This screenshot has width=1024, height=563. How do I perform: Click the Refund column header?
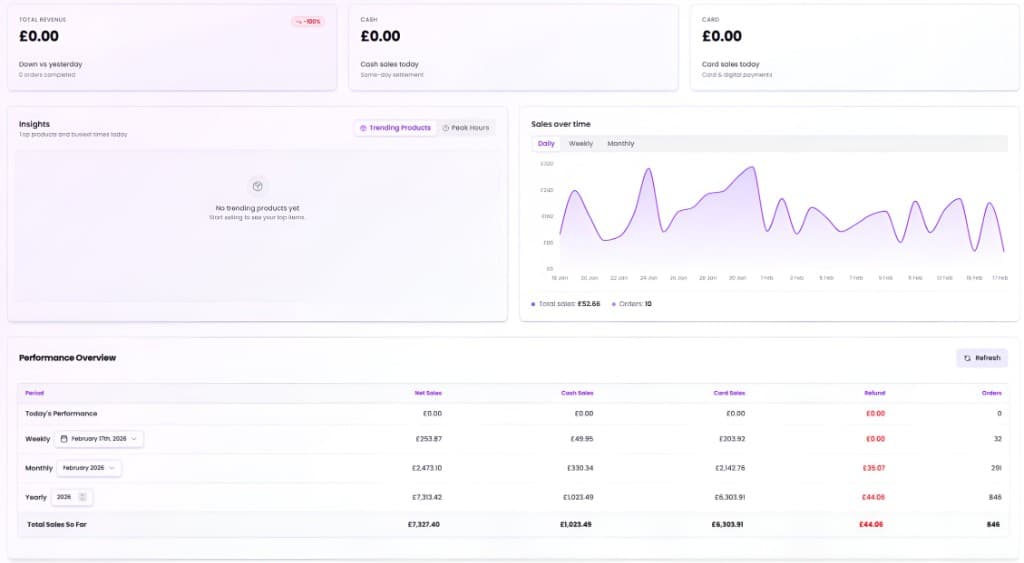tap(874, 393)
